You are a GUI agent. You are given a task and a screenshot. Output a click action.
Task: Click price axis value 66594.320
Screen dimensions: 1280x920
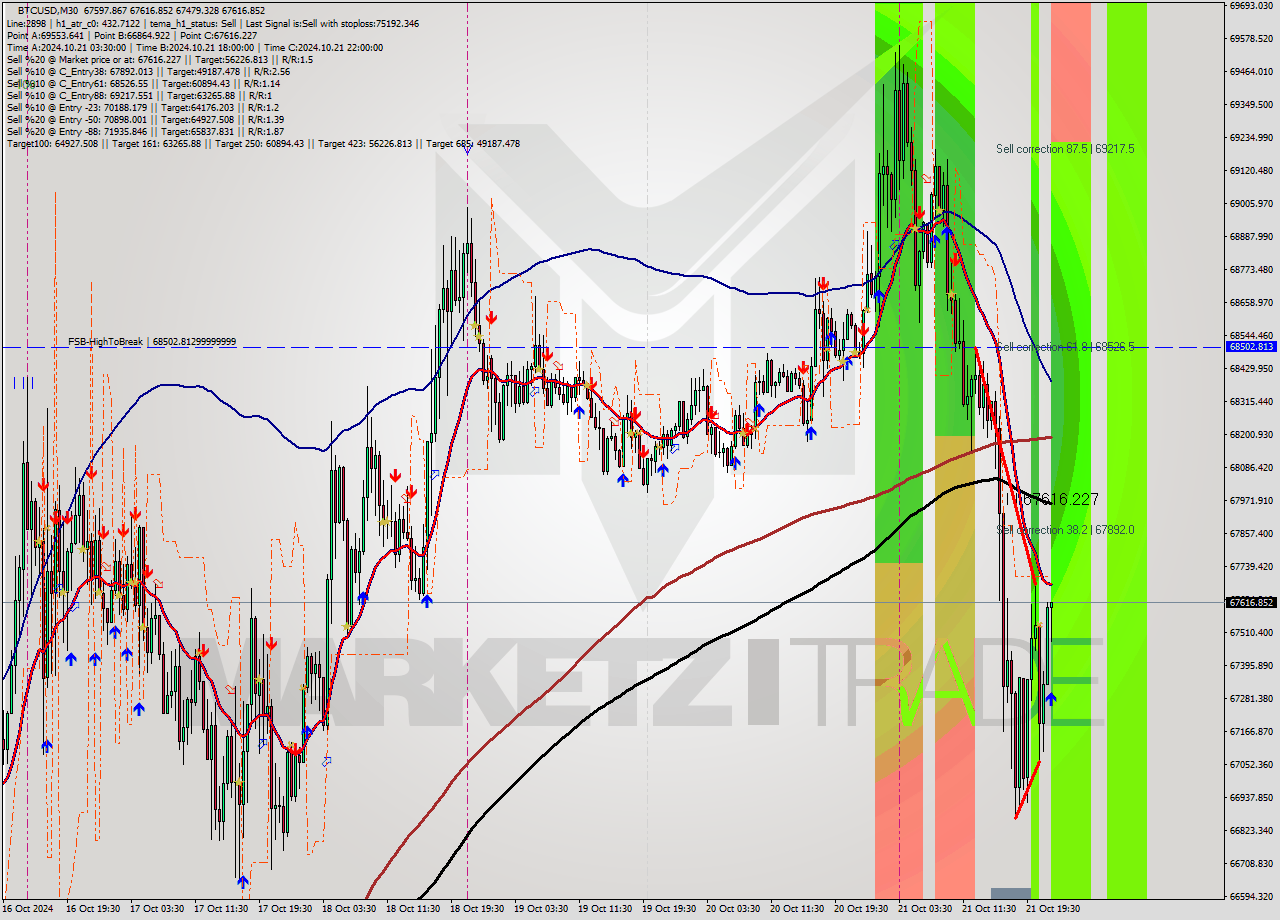point(1250,896)
